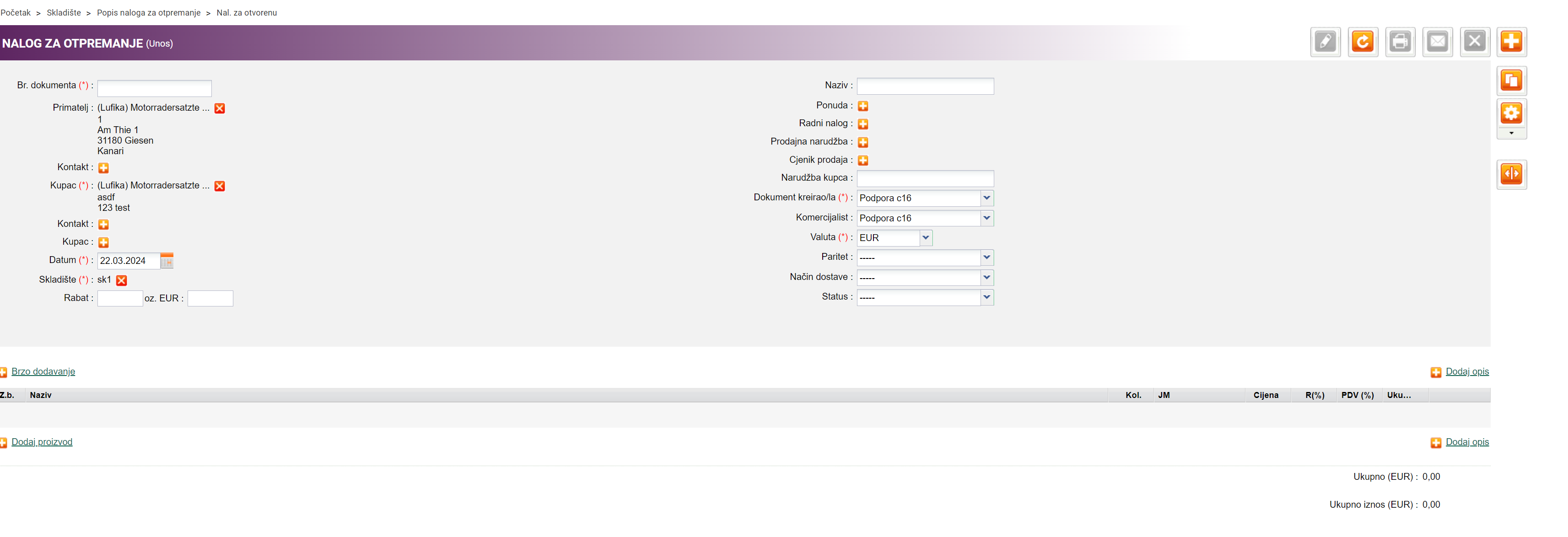1568x537 pixels.
Task: Click the print toolbar icon
Action: (1399, 42)
